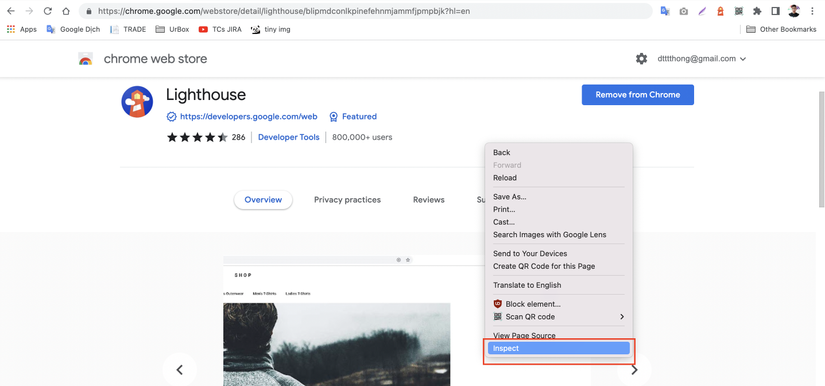
Task: Open the TRADE bookmark
Action: point(128,29)
